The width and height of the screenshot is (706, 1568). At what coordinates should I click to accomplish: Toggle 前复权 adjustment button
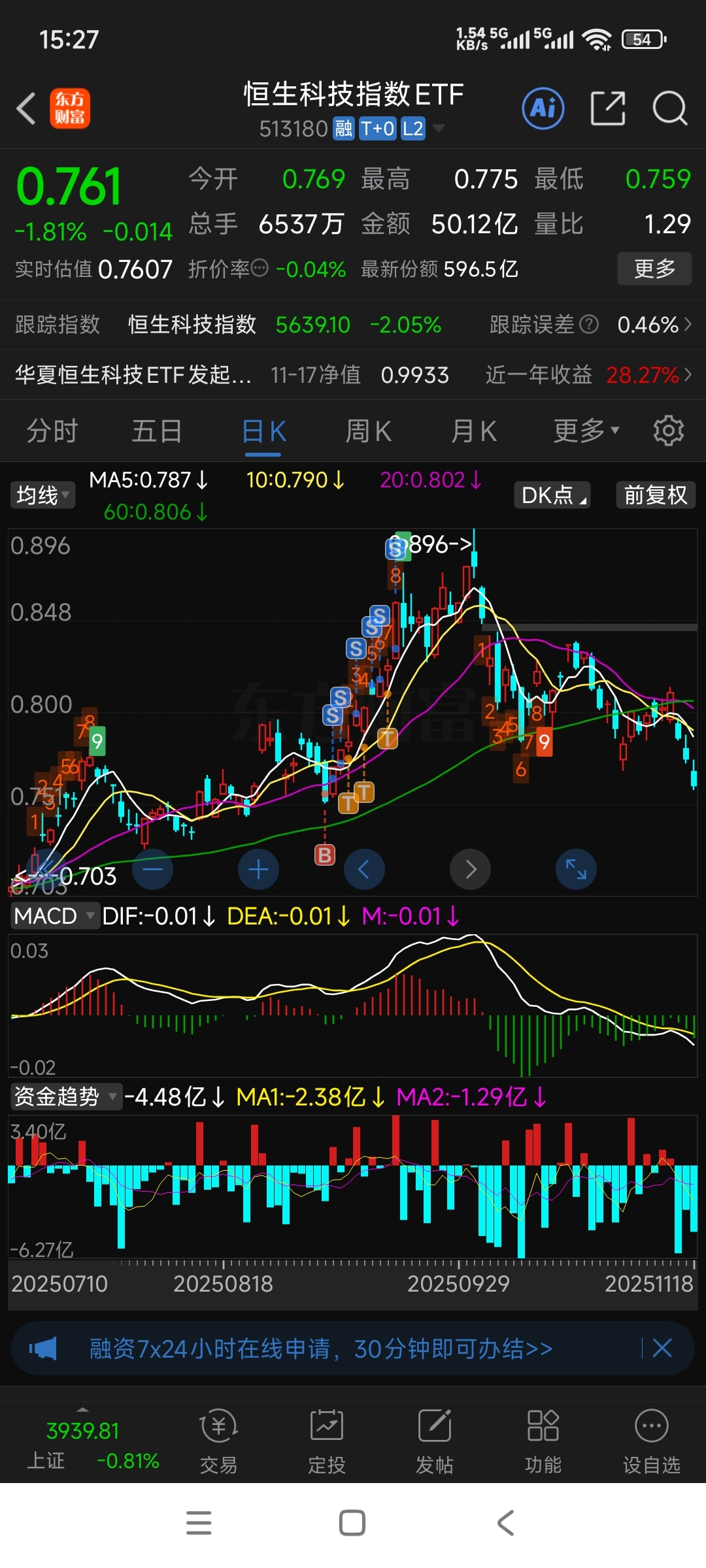656,495
